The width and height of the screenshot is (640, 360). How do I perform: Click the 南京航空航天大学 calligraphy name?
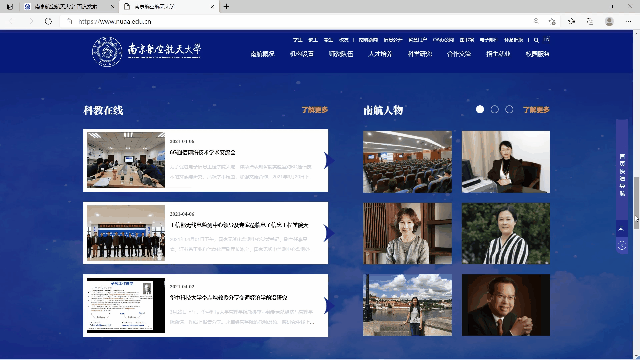pyautogui.click(x=164, y=49)
